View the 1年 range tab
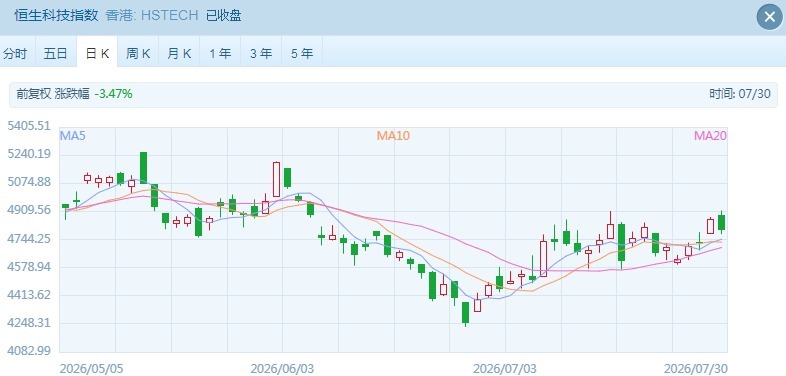Viewport: 786px width, 376px height. [220, 51]
